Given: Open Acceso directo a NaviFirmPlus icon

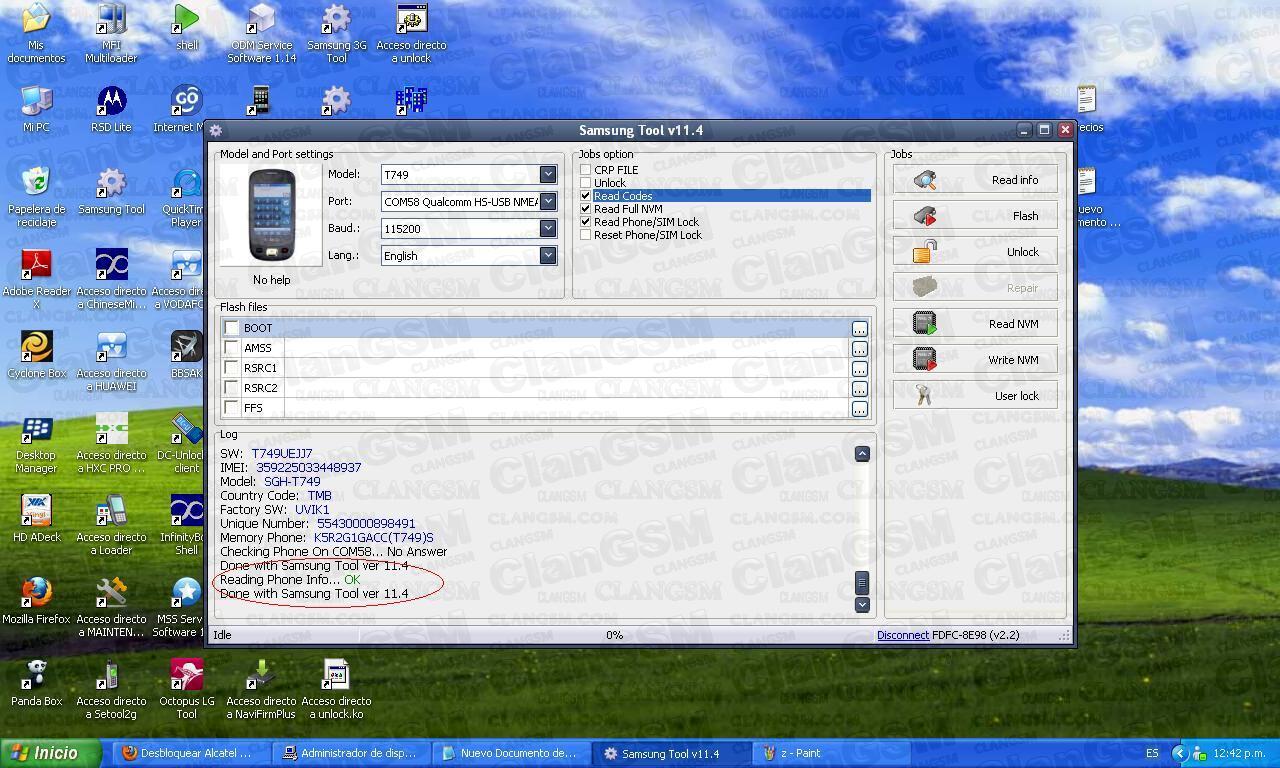Looking at the screenshot, I should (261, 689).
